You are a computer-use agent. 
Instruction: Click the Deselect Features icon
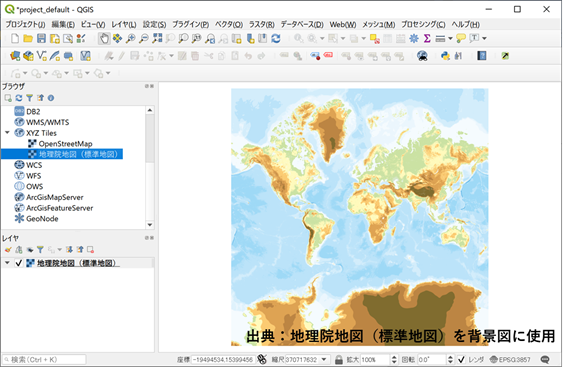pos(375,39)
